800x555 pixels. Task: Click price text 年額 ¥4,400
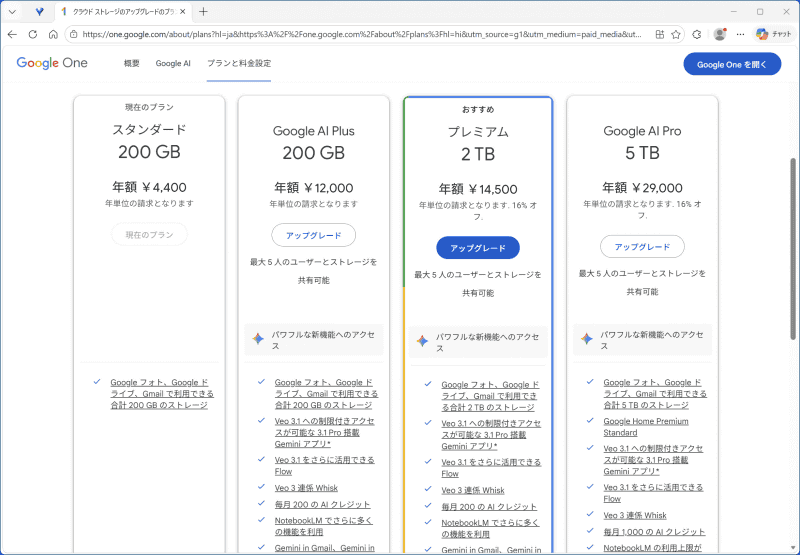(x=149, y=187)
